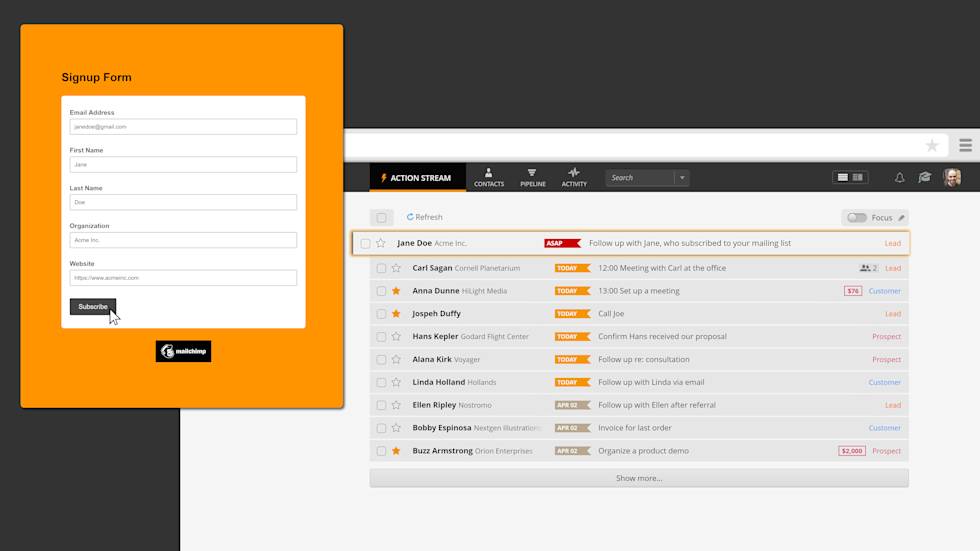Image resolution: width=980 pixels, height=551 pixels.
Task: Tick the select-all checkbox beside Refresh
Action: 381,217
